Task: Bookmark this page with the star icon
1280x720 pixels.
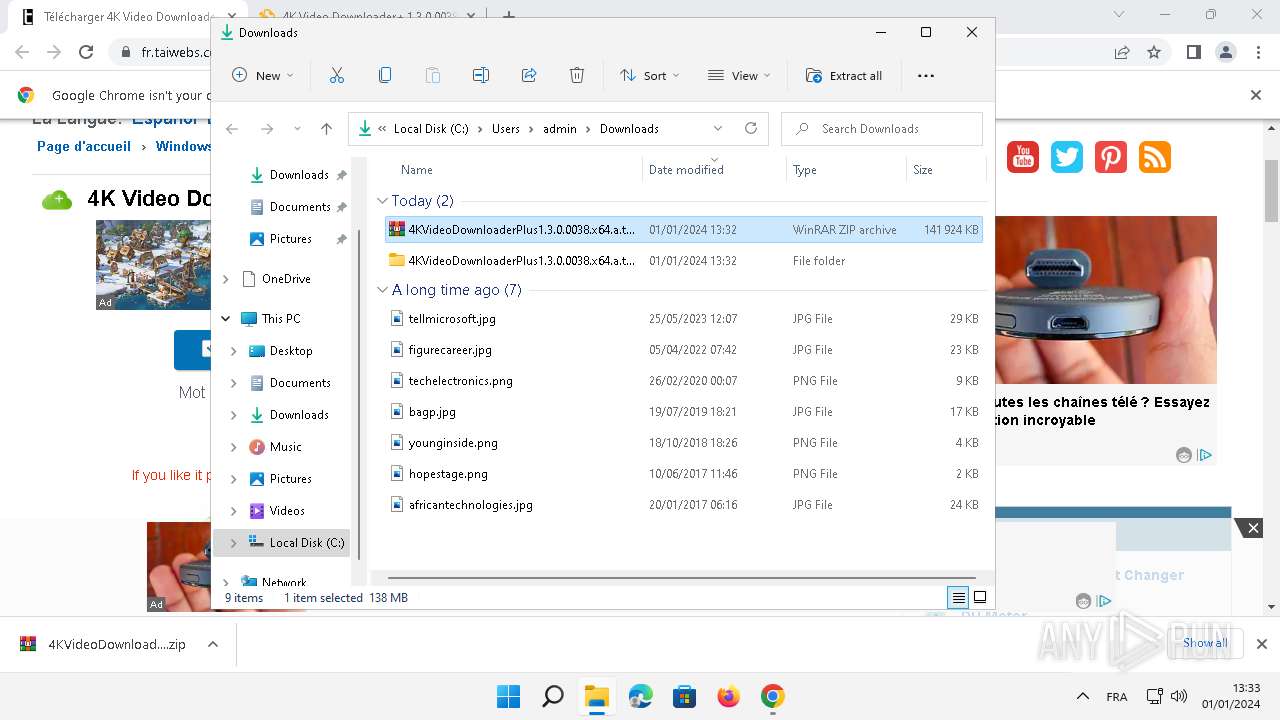Action: [1154, 52]
